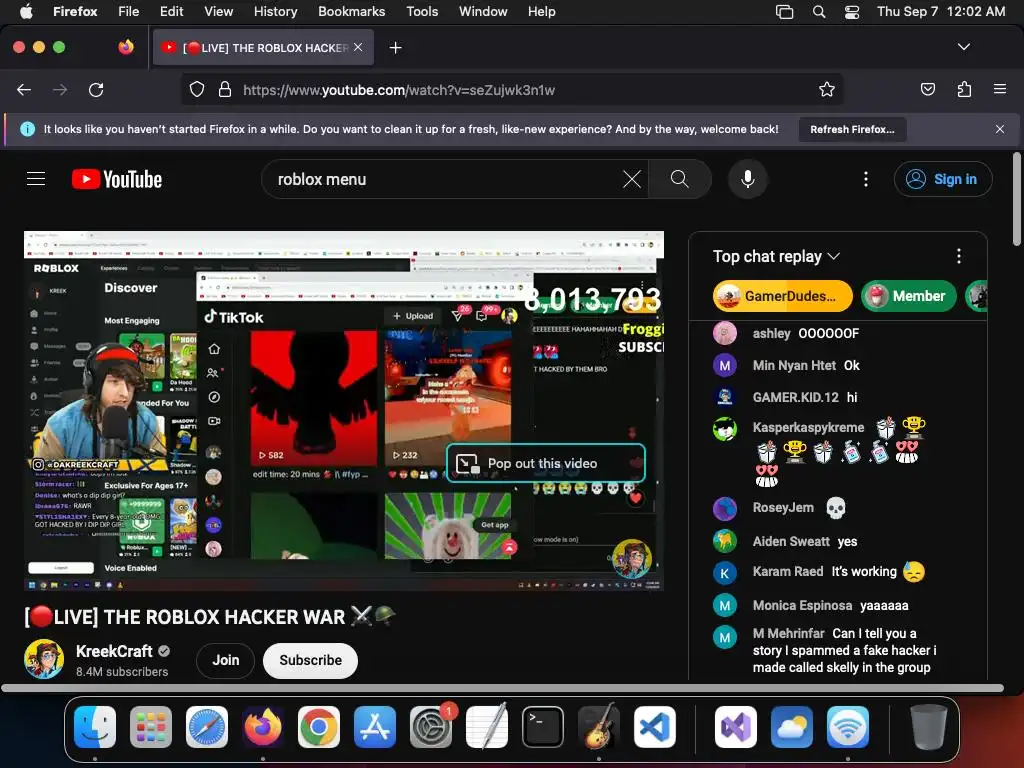This screenshot has width=1024, height=768.
Task: Open the menu bar date and time
Action: pyautogui.click(x=940, y=12)
